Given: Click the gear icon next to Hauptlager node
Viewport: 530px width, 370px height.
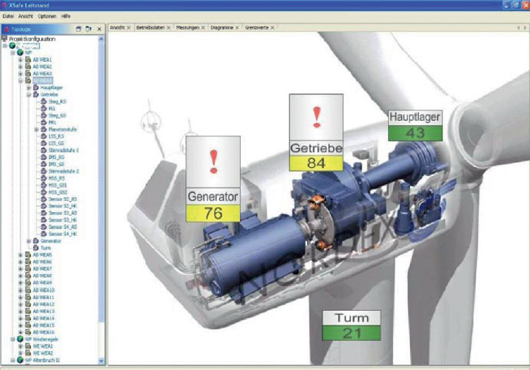Looking at the screenshot, I should pos(36,88).
